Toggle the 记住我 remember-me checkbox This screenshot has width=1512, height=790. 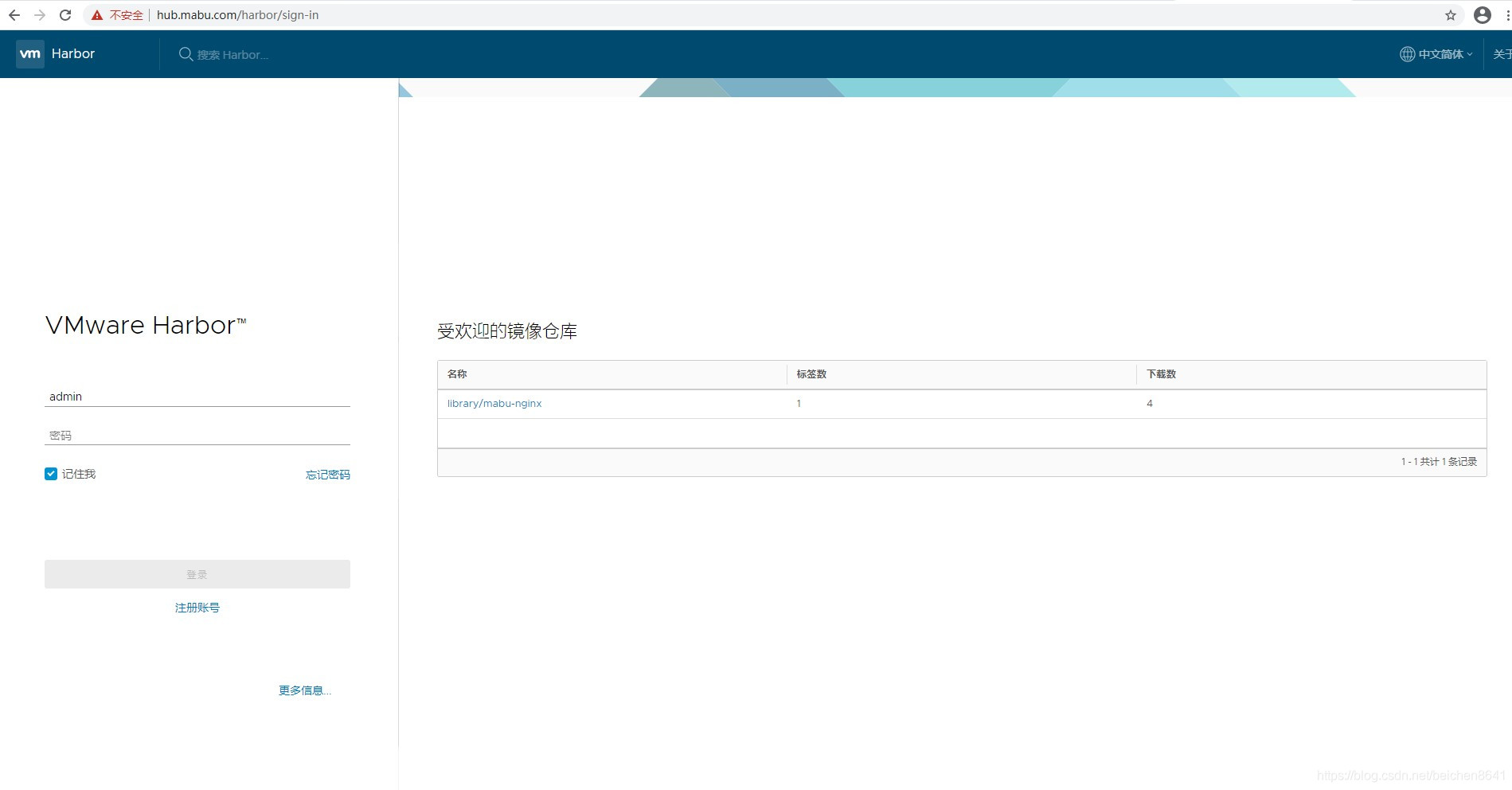(x=51, y=474)
